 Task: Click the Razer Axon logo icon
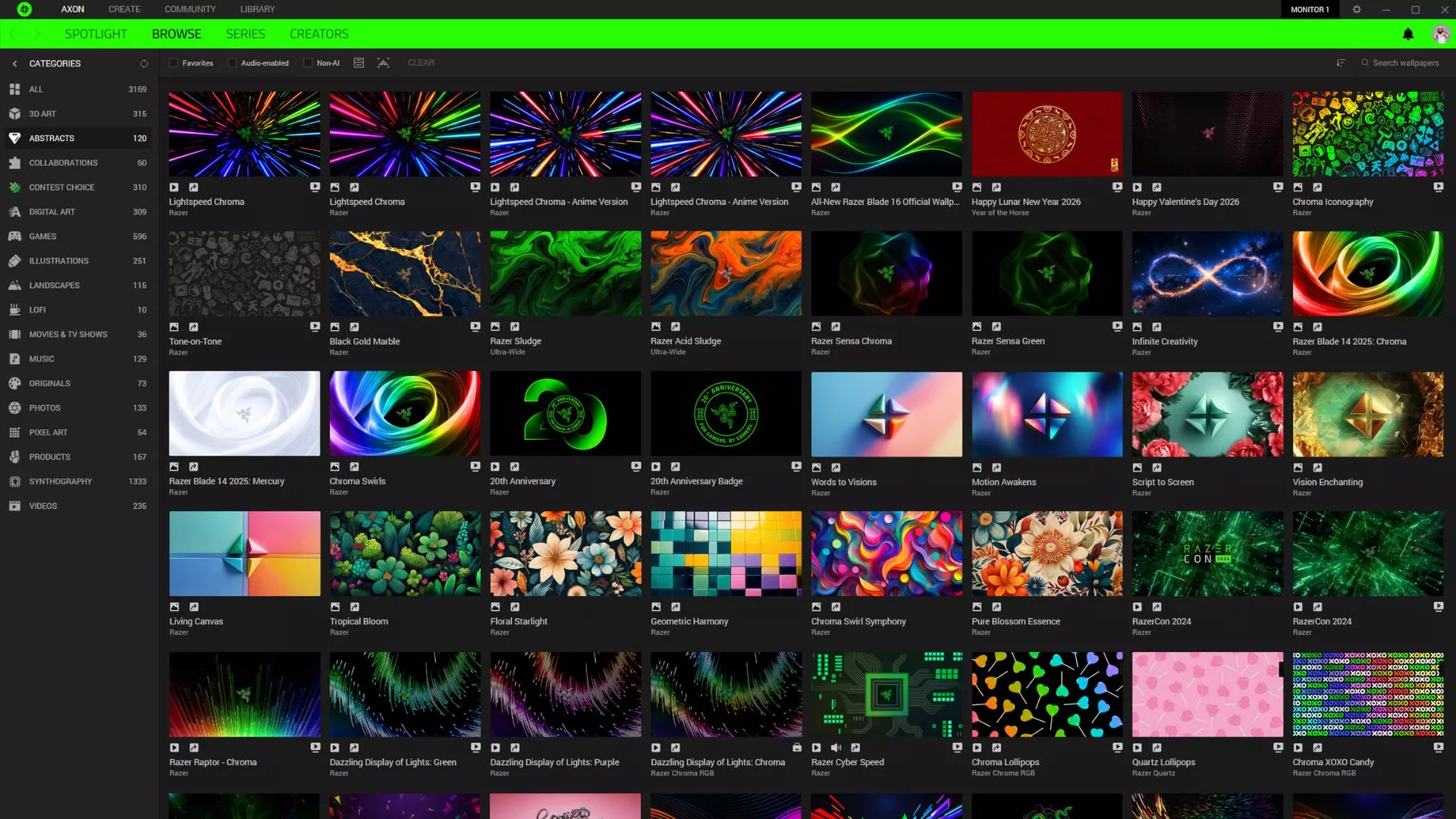(24, 9)
